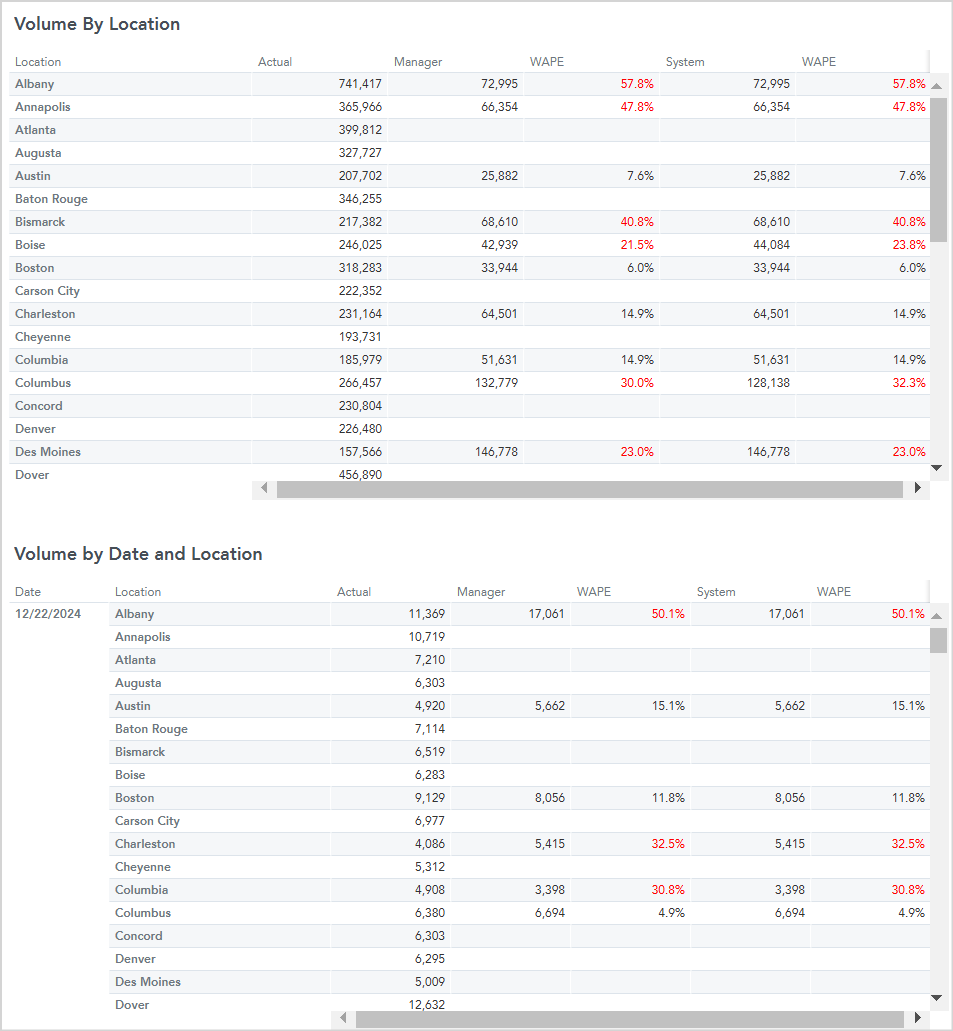Click the top table's vertical scrollbar thumb
The height and width of the screenshot is (1031, 953).
pos(939,170)
